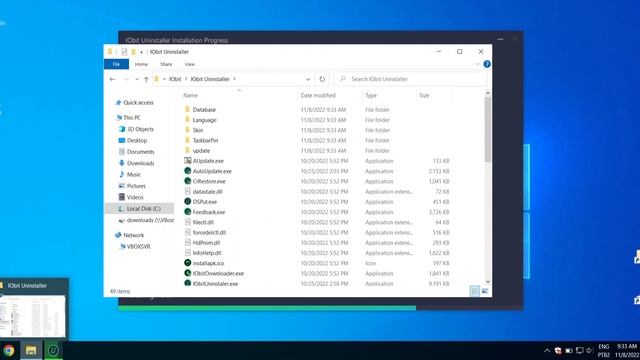Select the HdProm.dll file icon

point(187,242)
